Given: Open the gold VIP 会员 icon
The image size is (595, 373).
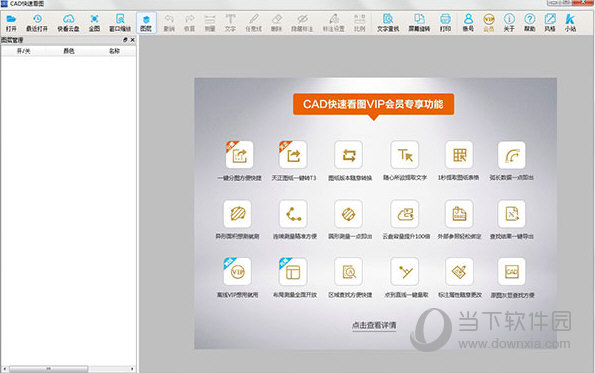Looking at the screenshot, I should [x=489, y=23].
